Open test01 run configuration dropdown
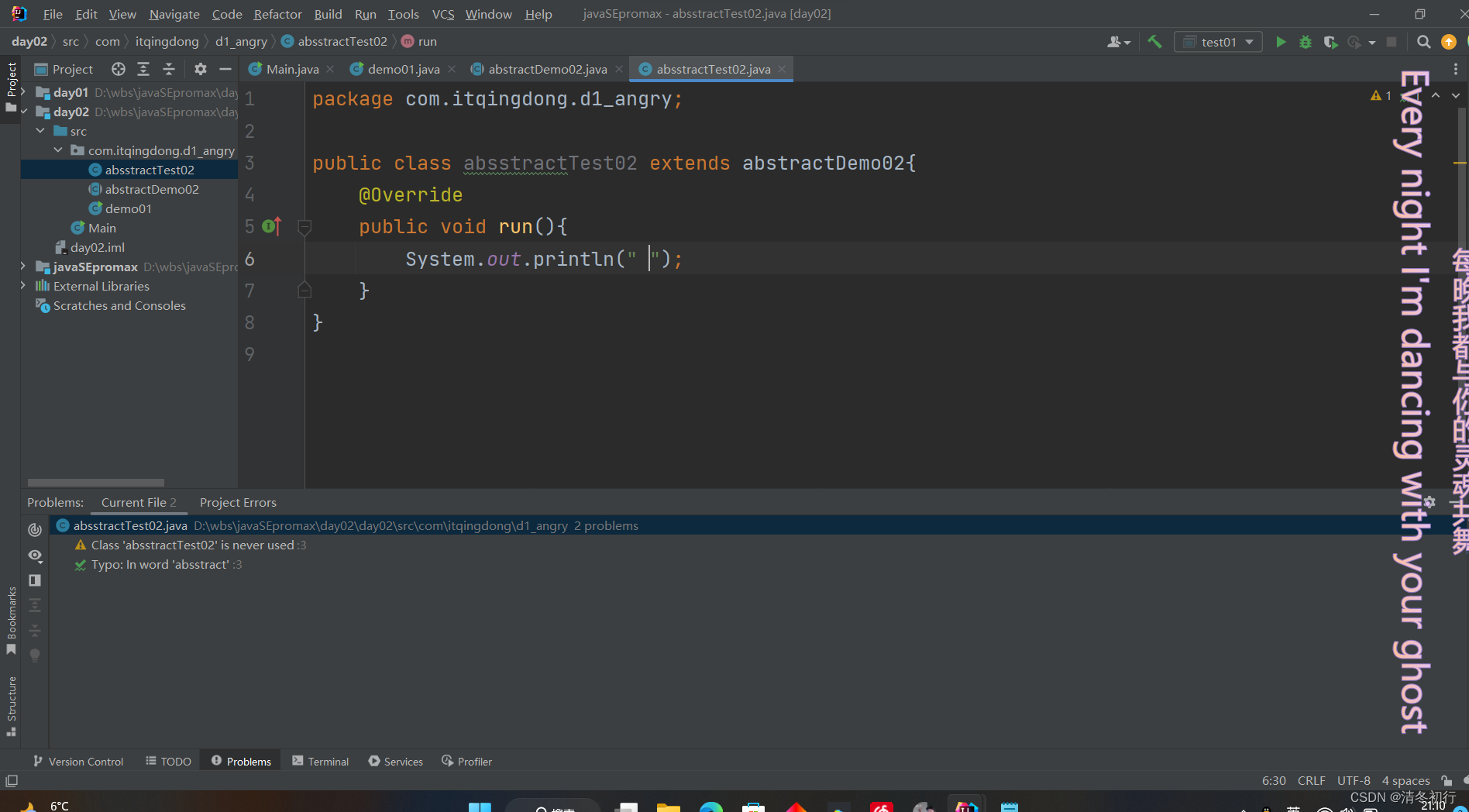 click(1218, 42)
